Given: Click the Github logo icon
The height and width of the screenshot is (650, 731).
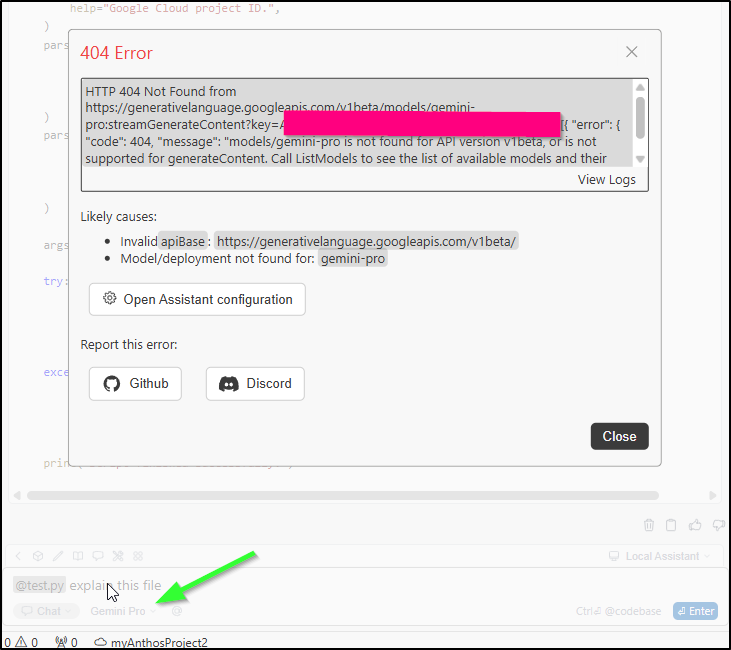Looking at the screenshot, I should tap(112, 384).
